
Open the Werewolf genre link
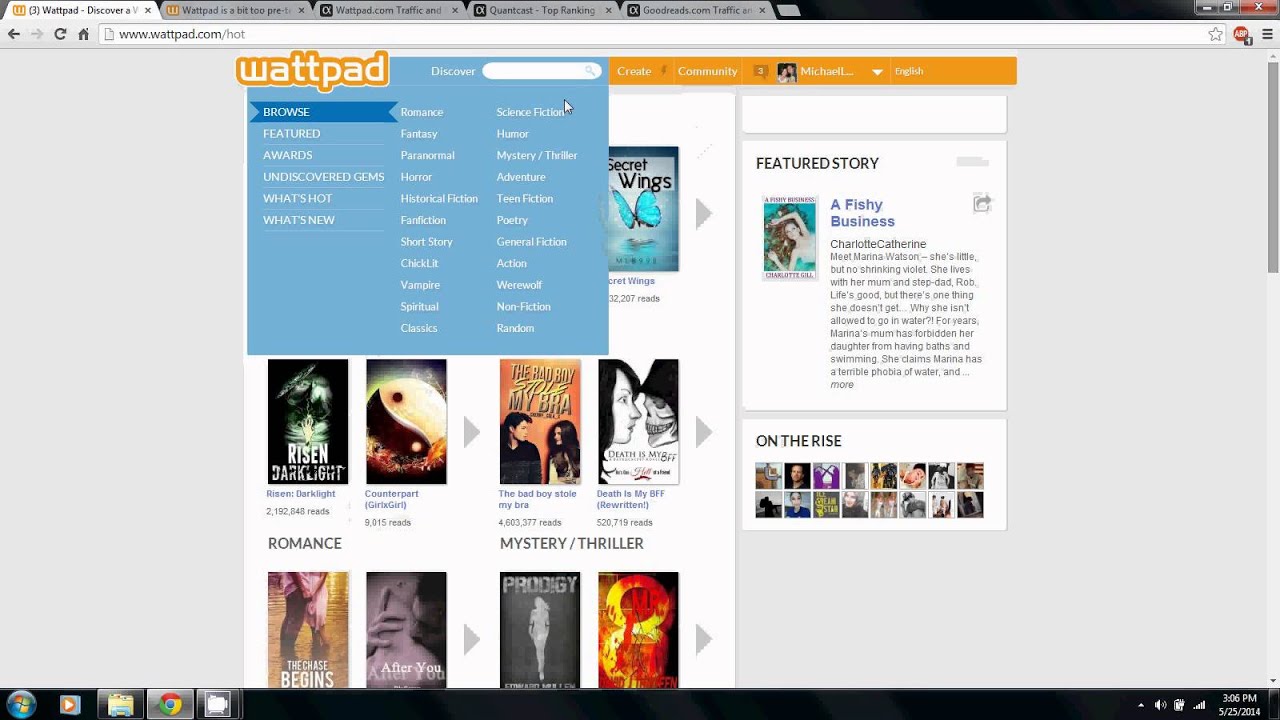(x=519, y=285)
